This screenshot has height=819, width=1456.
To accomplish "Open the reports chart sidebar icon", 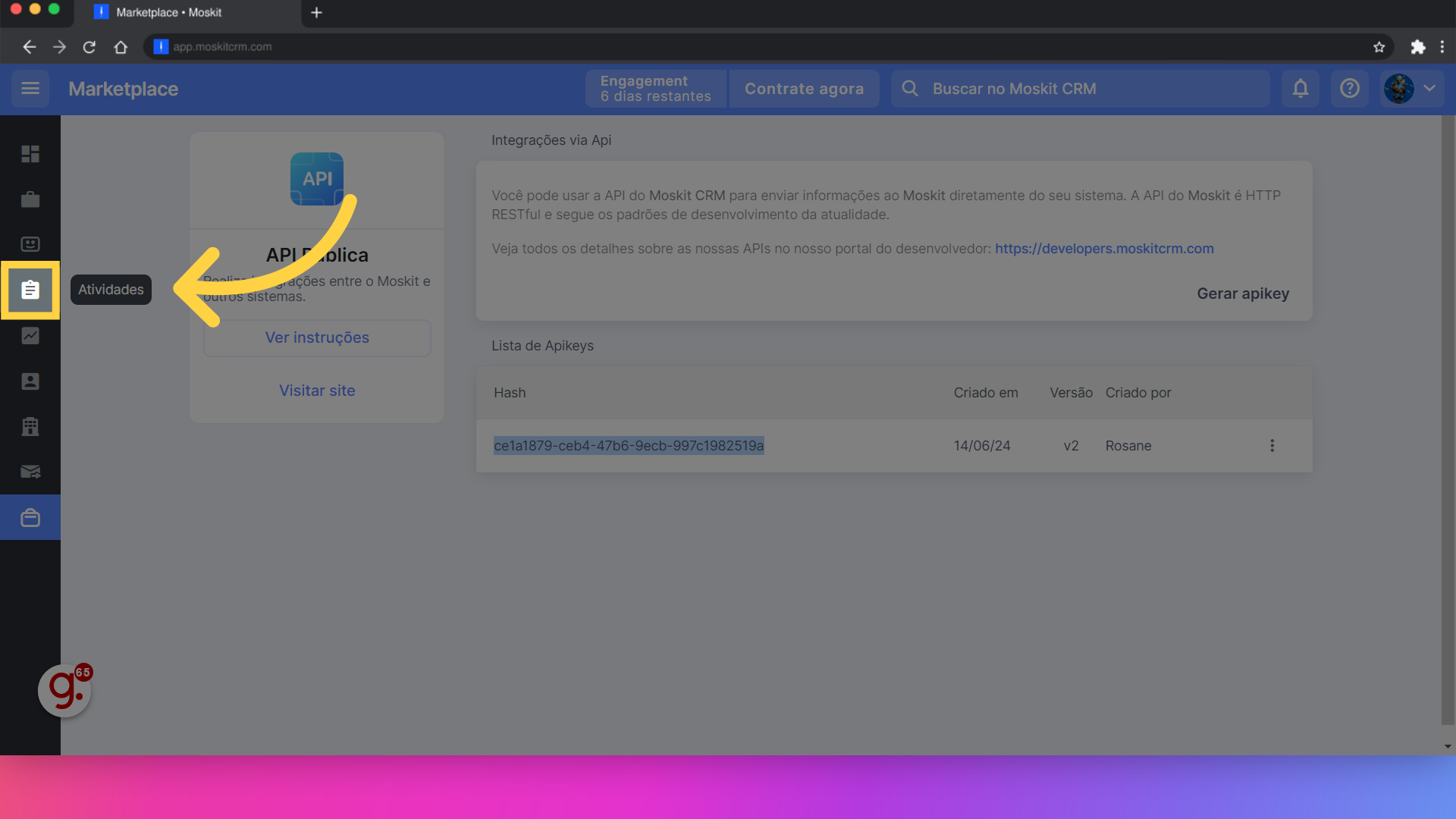I will pos(30,335).
